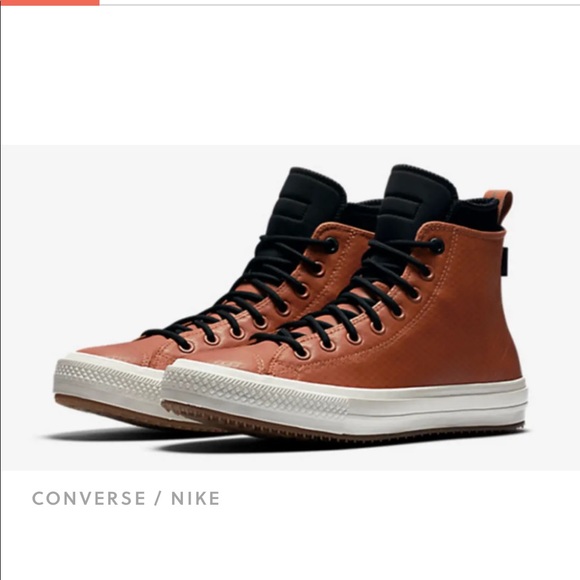Click the gray progress track at top
This screenshot has width=580, height=580.
click(340, 5)
